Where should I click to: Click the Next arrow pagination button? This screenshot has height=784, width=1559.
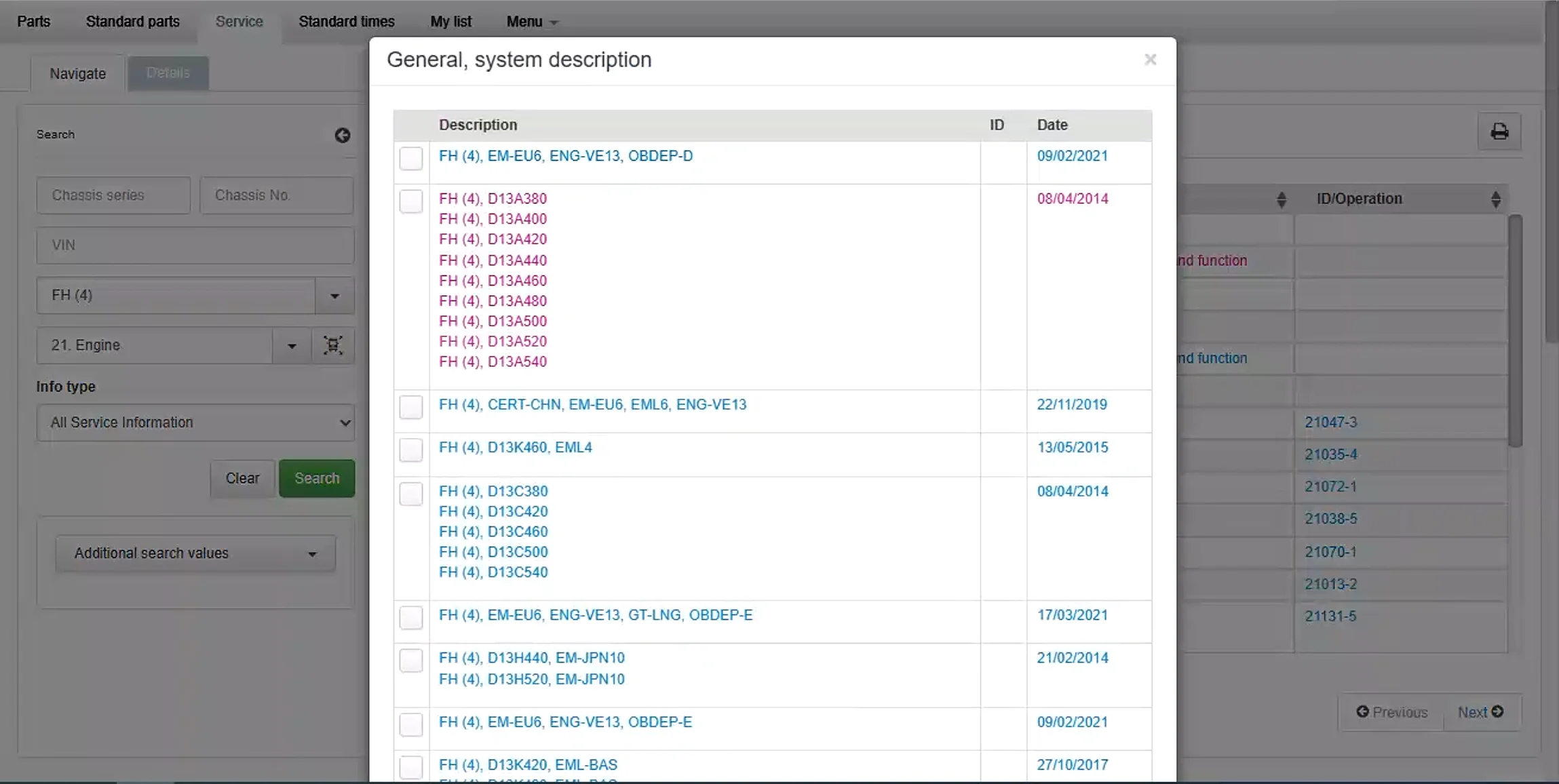tap(1480, 712)
